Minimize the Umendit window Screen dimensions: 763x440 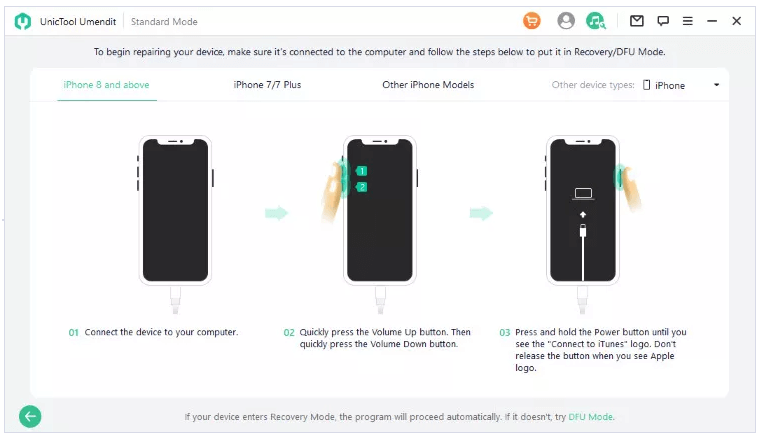(712, 21)
